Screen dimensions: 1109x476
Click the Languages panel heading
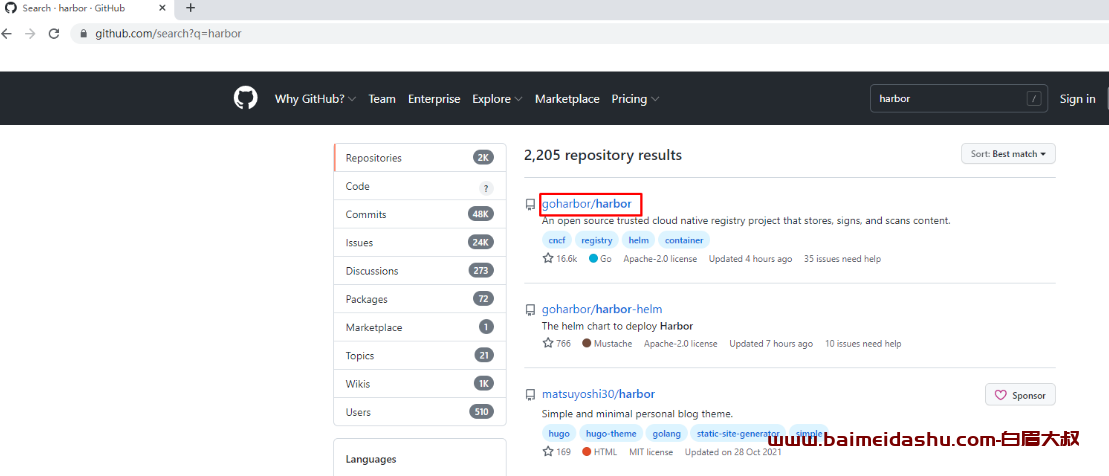point(371,459)
